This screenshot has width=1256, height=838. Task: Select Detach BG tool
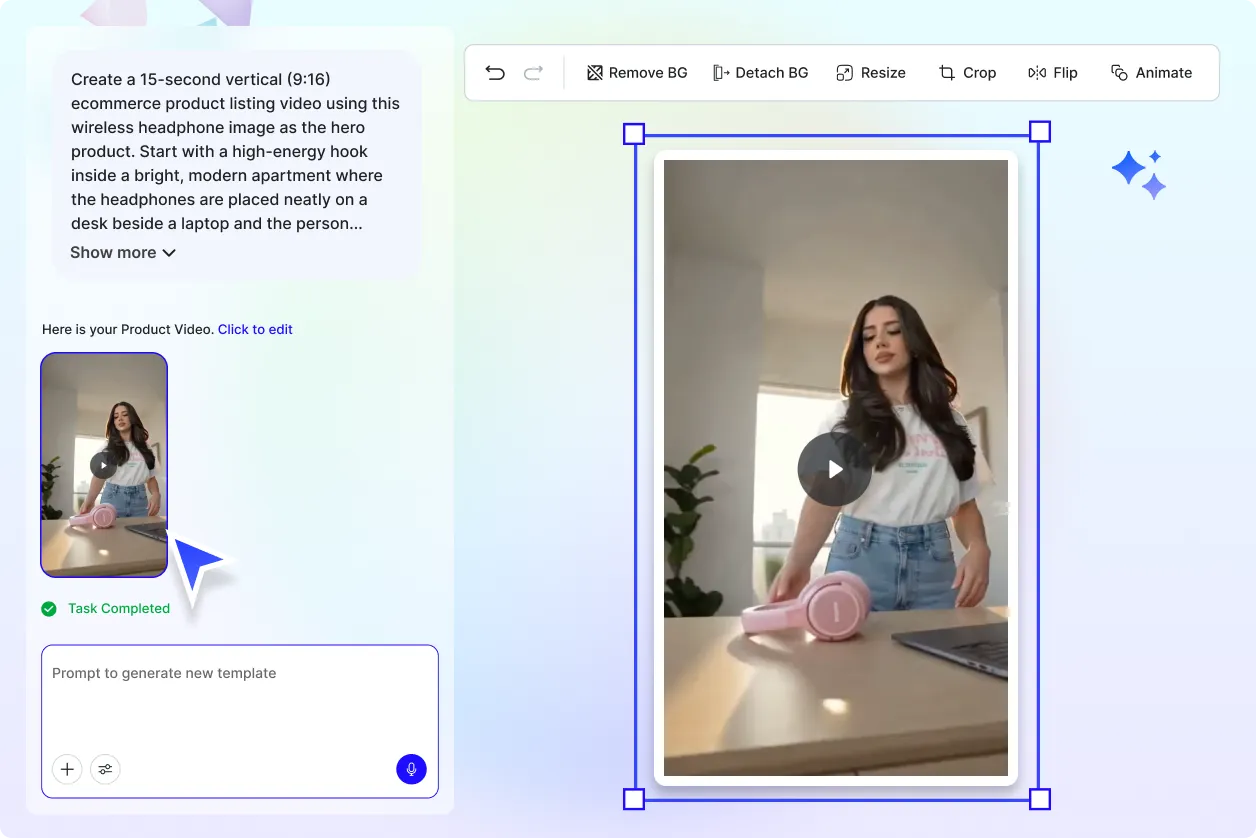pyautogui.click(x=760, y=73)
